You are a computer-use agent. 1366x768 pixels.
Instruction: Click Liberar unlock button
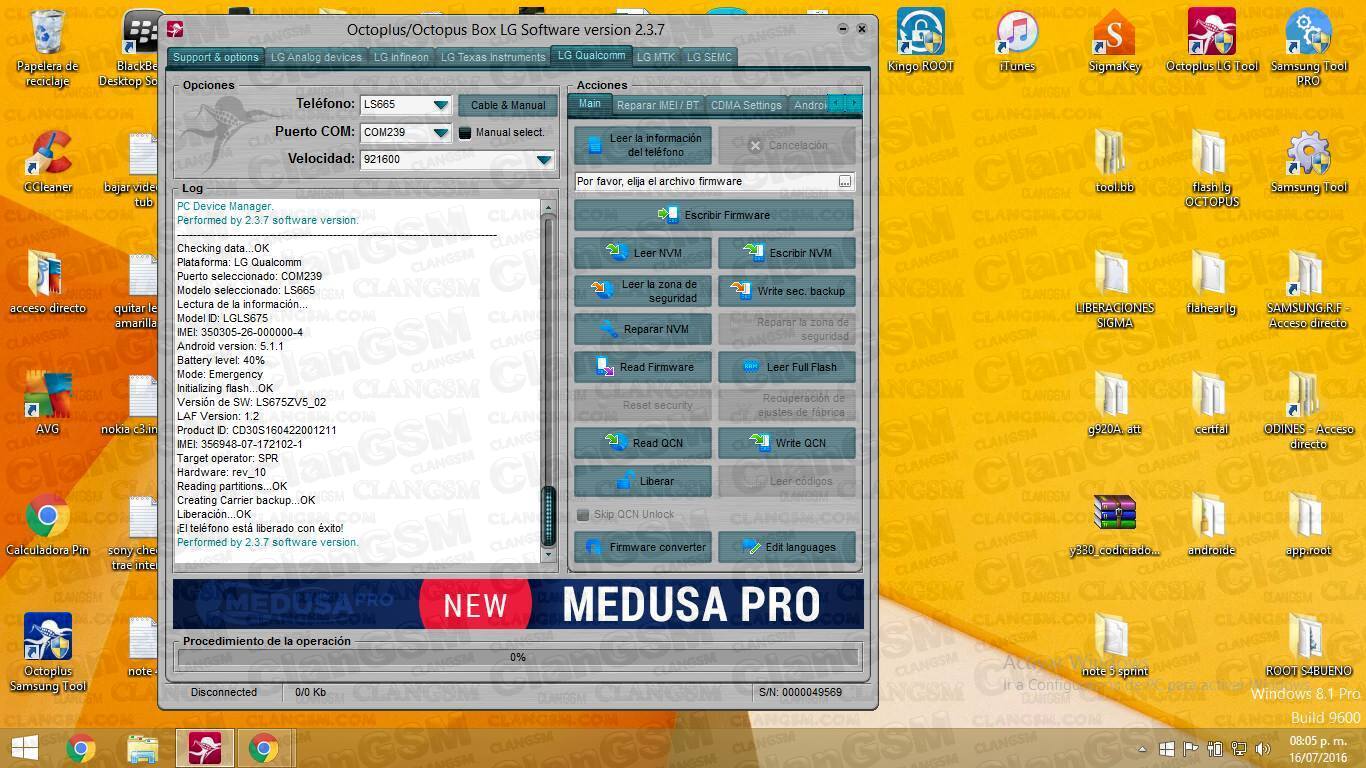643,481
